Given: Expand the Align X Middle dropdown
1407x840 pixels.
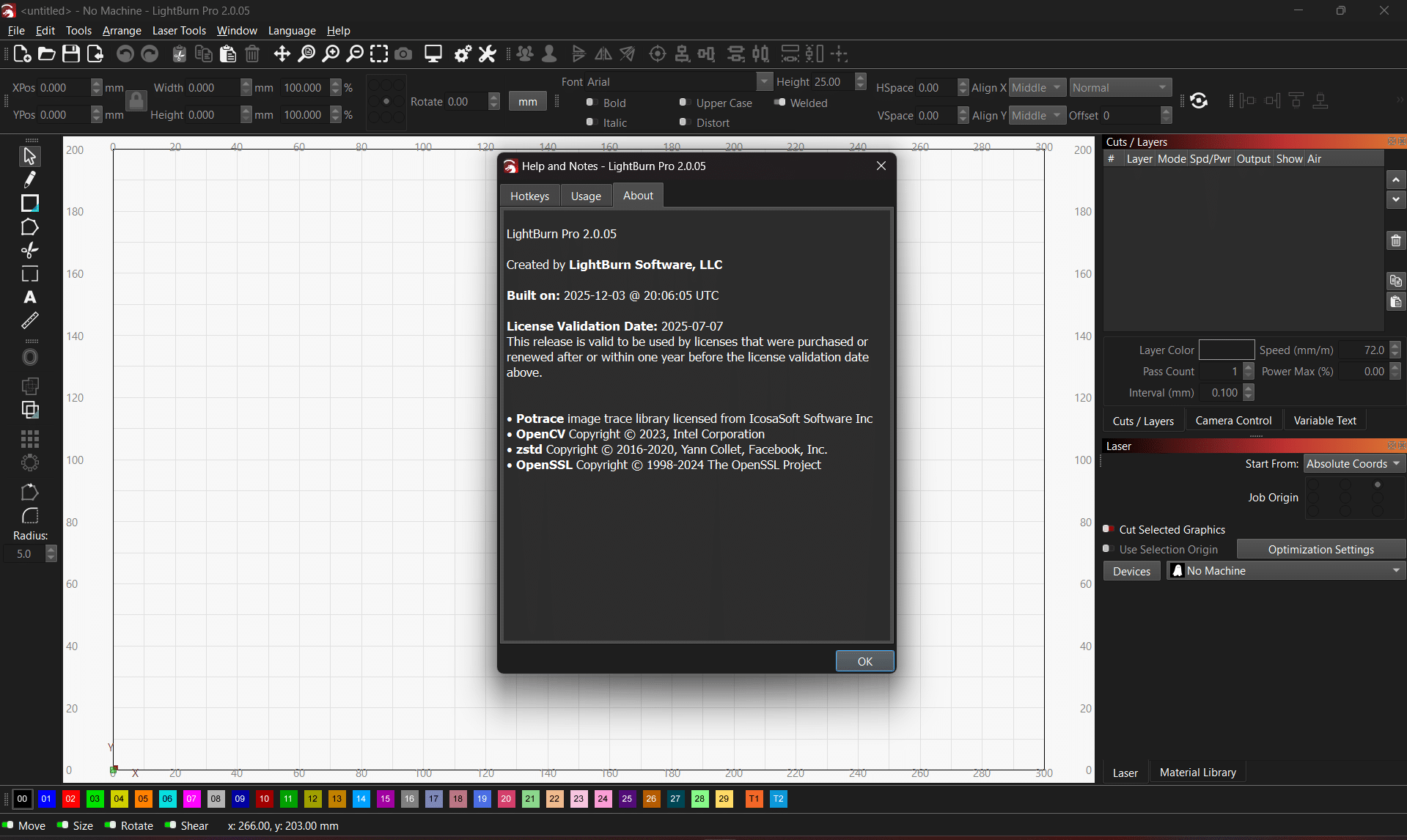Looking at the screenshot, I should click(x=1037, y=88).
